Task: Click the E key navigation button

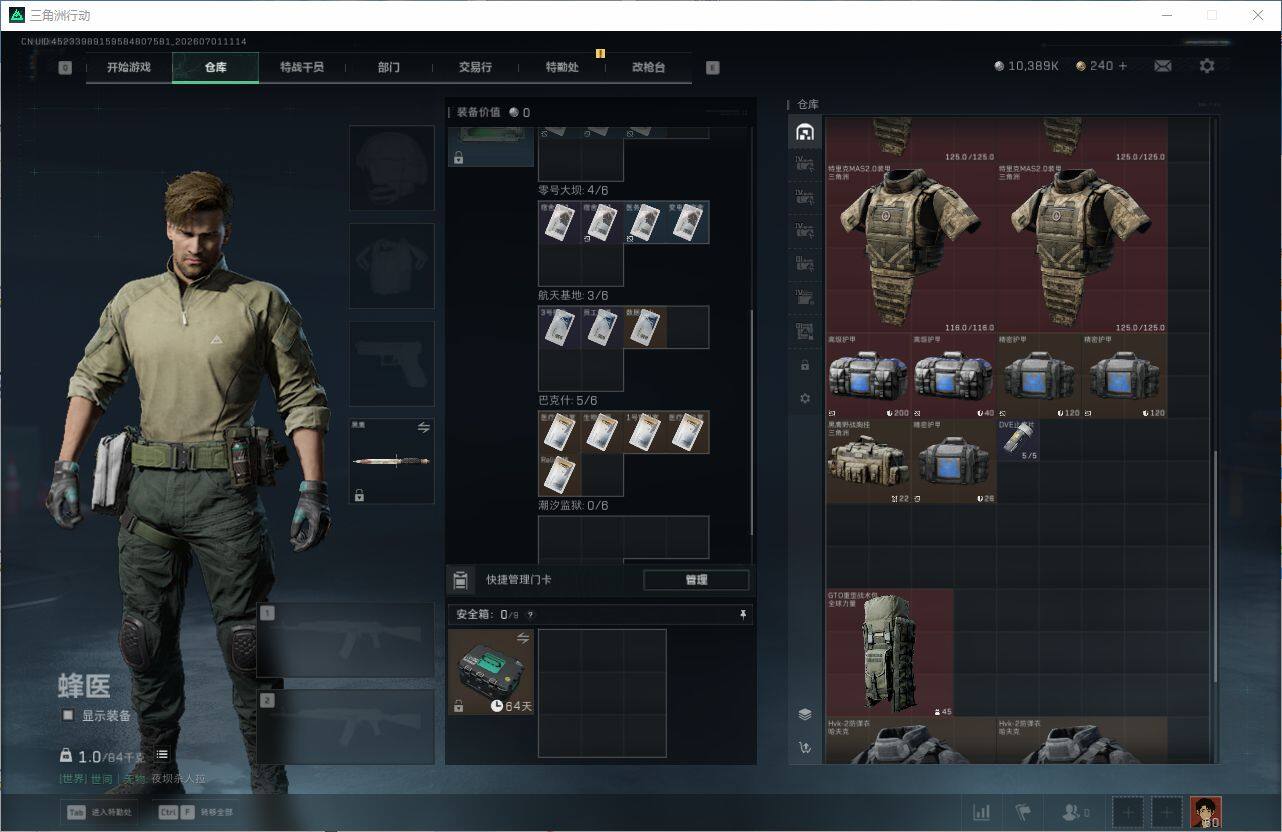Action: [x=712, y=68]
